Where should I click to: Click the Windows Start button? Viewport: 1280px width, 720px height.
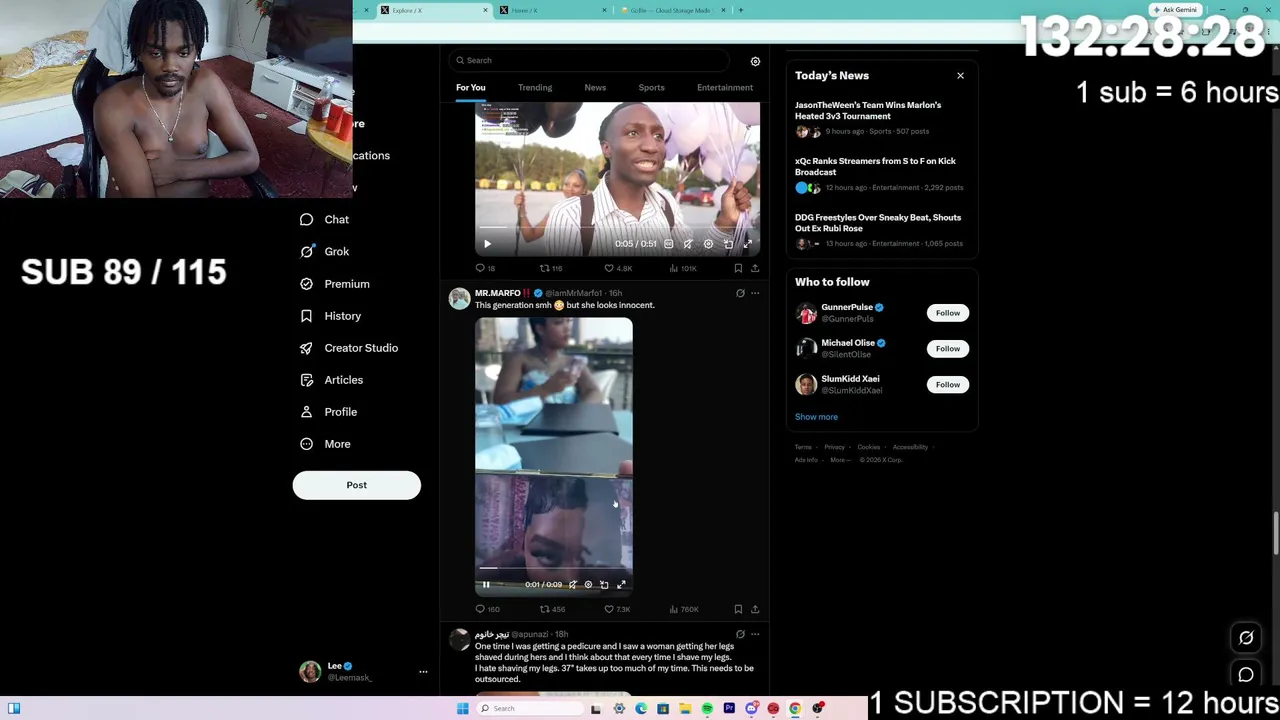tap(462, 708)
